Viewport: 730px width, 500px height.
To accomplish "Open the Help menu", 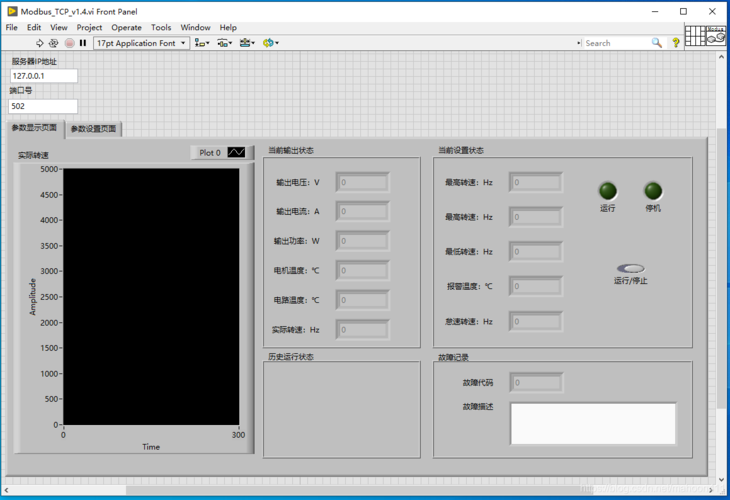I will (x=228, y=27).
